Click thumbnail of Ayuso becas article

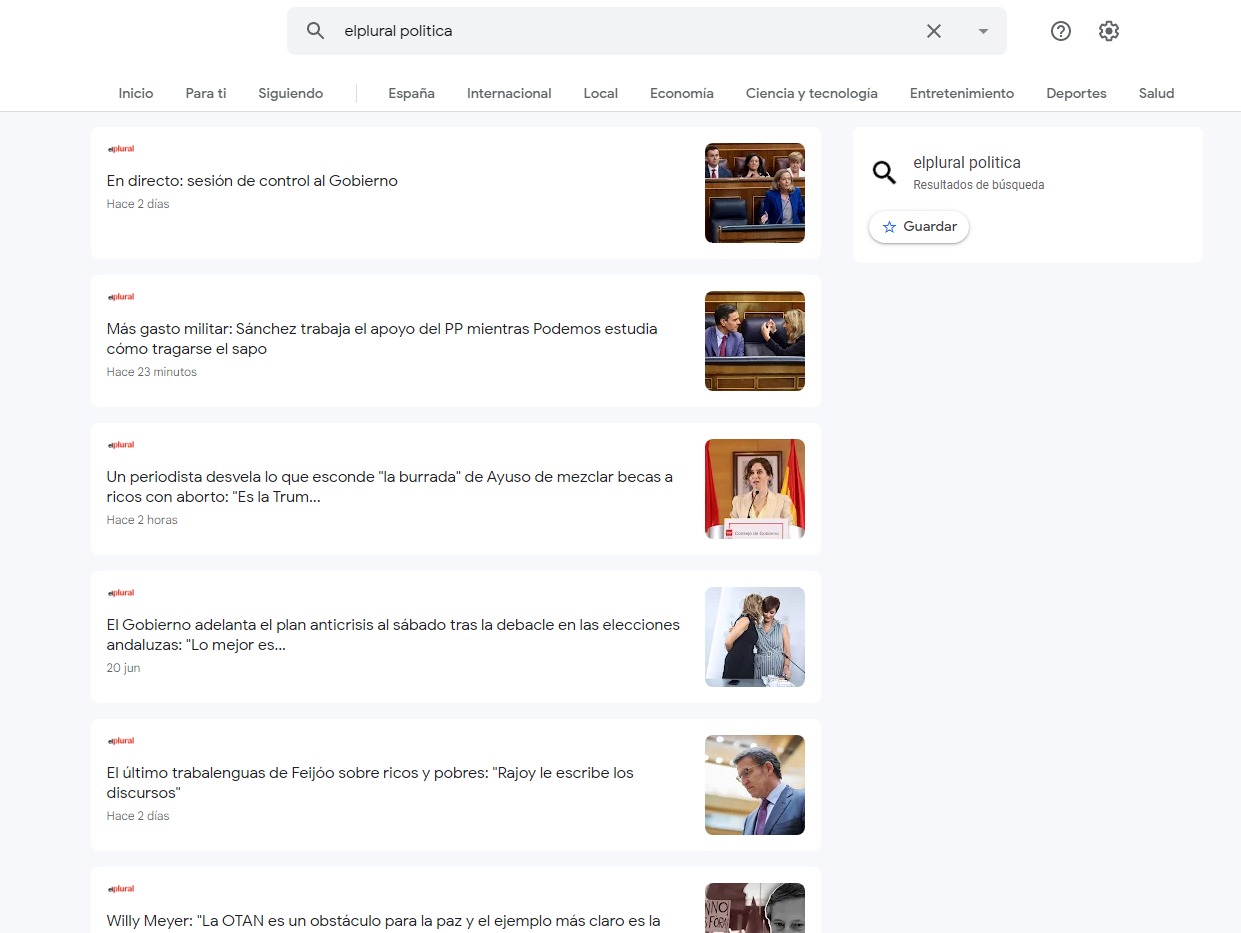pos(755,489)
